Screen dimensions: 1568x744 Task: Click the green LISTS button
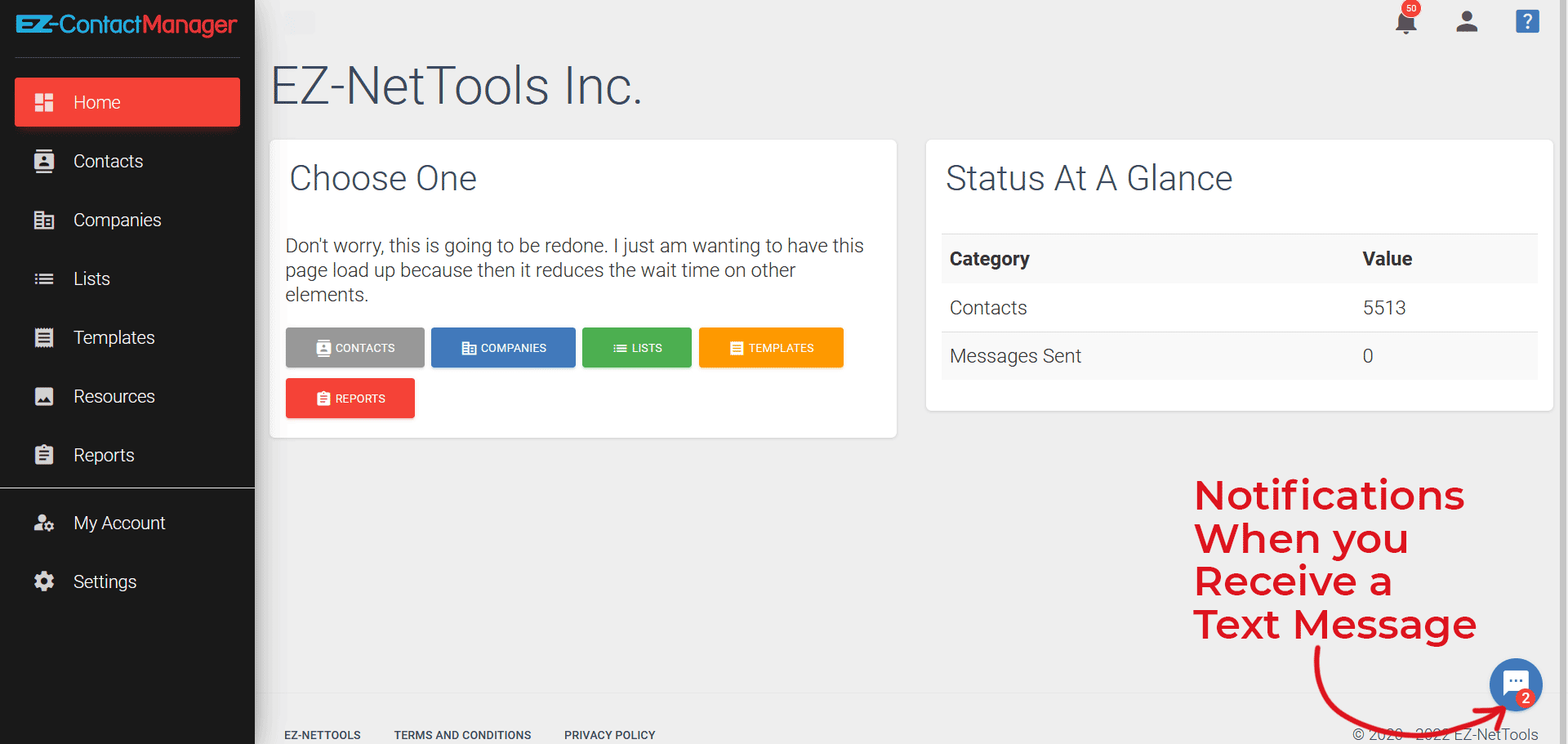(x=637, y=348)
